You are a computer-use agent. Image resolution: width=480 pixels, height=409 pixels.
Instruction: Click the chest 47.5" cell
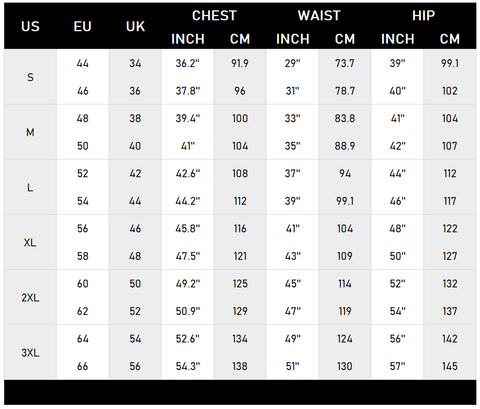(188, 256)
